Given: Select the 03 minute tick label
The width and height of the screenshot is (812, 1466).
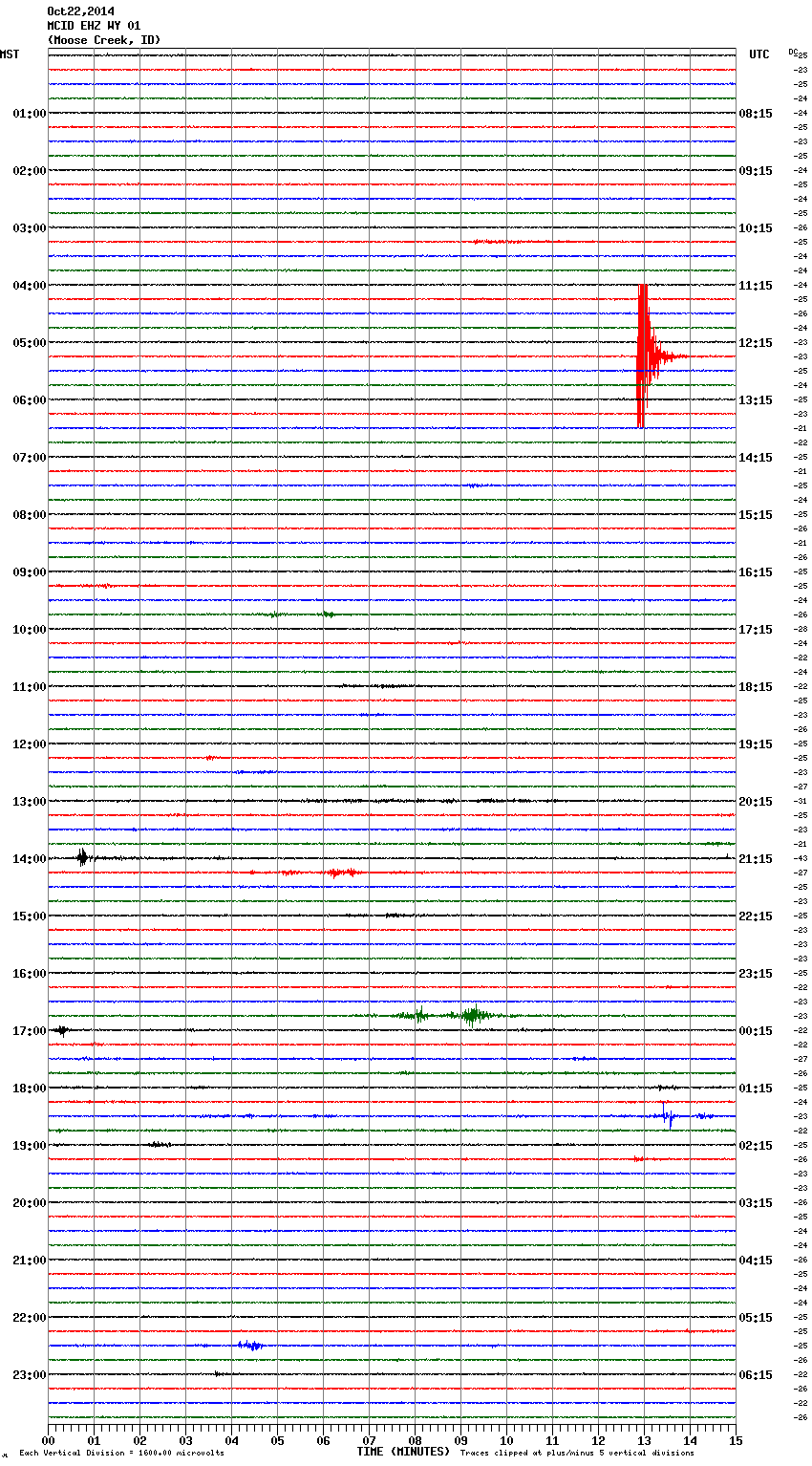Looking at the screenshot, I should point(185,1440).
